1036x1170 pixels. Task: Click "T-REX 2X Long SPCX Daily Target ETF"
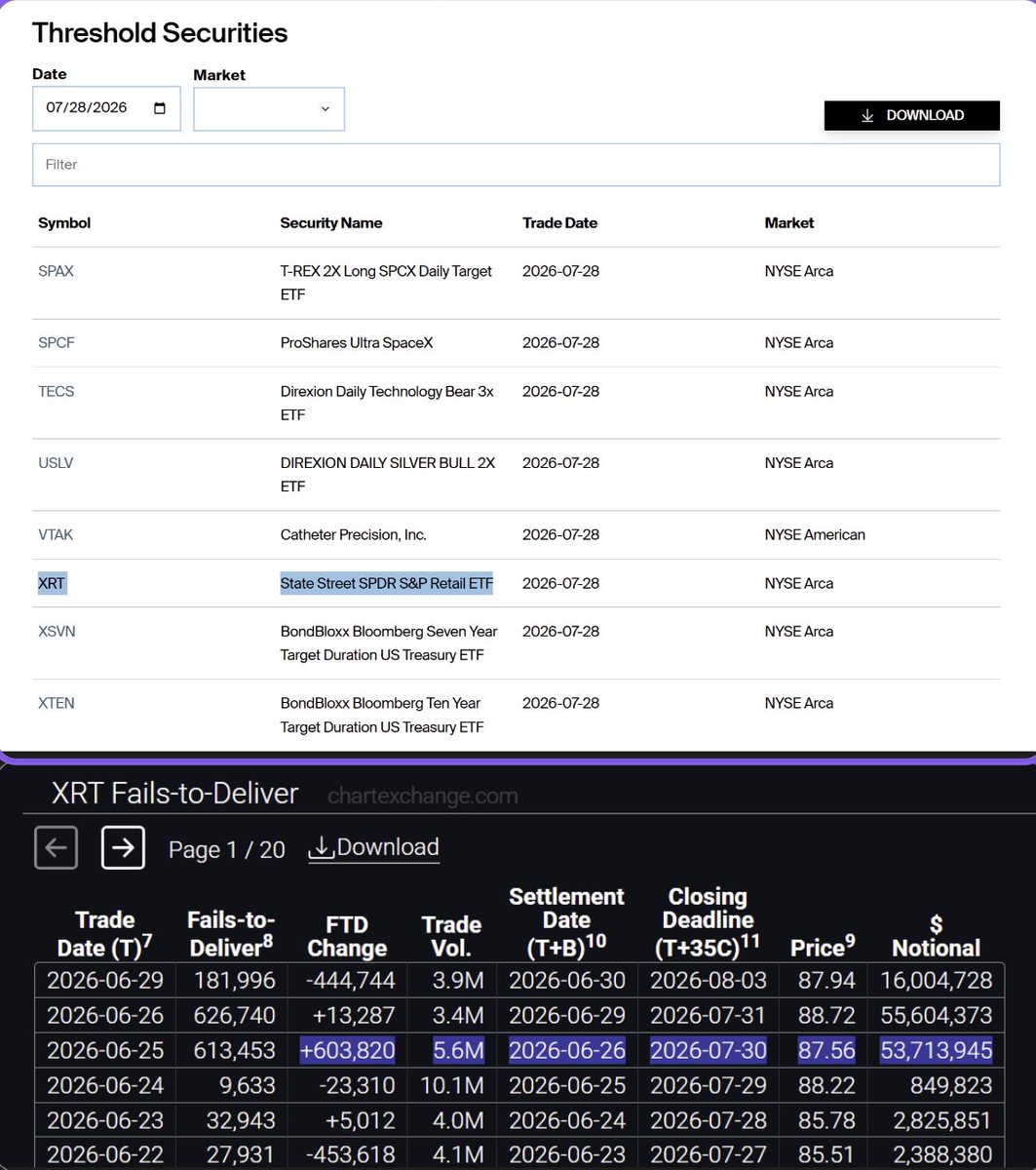[x=386, y=283]
